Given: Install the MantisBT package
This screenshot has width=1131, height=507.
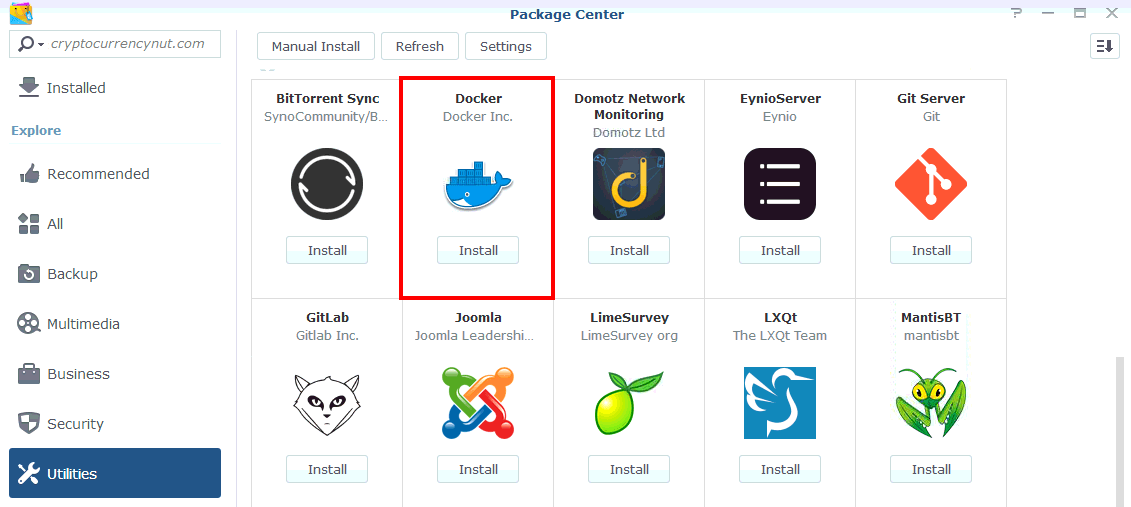Looking at the screenshot, I should [930, 469].
